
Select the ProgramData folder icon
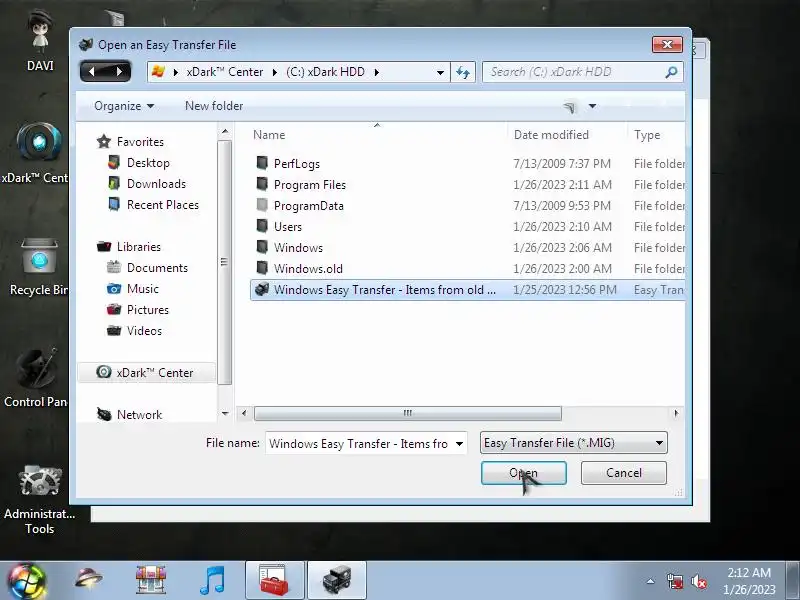pyautogui.click(x=262, y=205)
